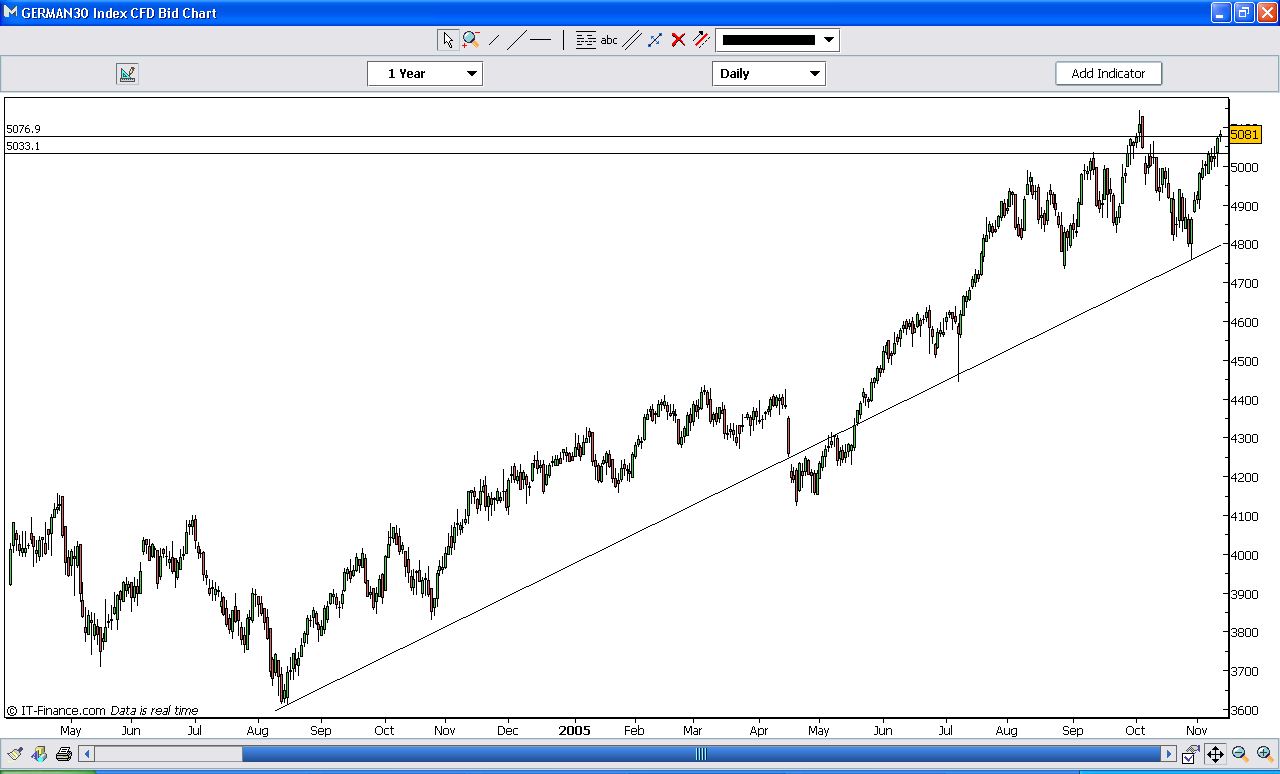
Task: Click the IT-Finance.com copyright text
Action: click(56, 711)
